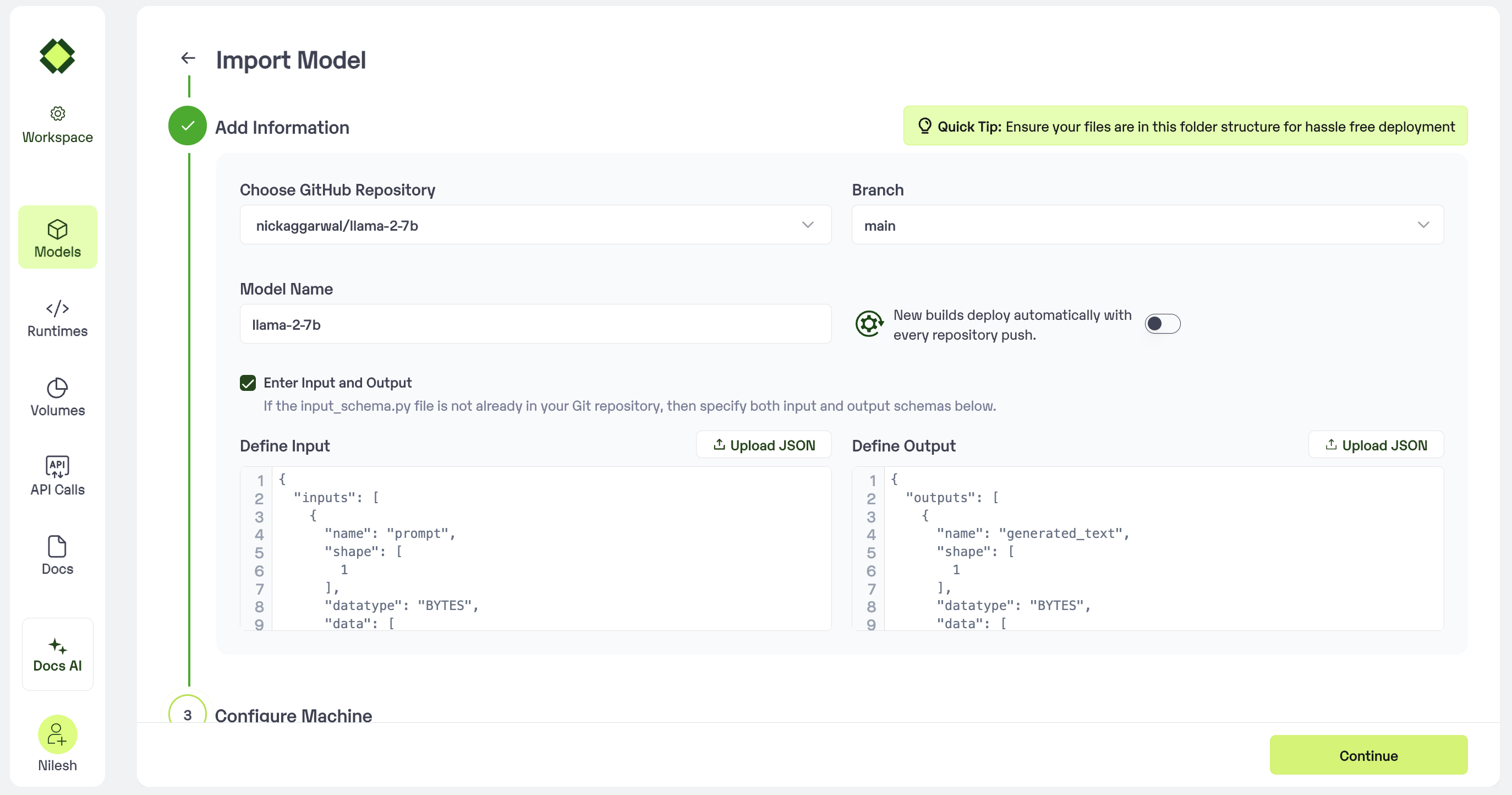Open Workspace settings gear icon
1512x795 pixels.
tap(58, 113)
